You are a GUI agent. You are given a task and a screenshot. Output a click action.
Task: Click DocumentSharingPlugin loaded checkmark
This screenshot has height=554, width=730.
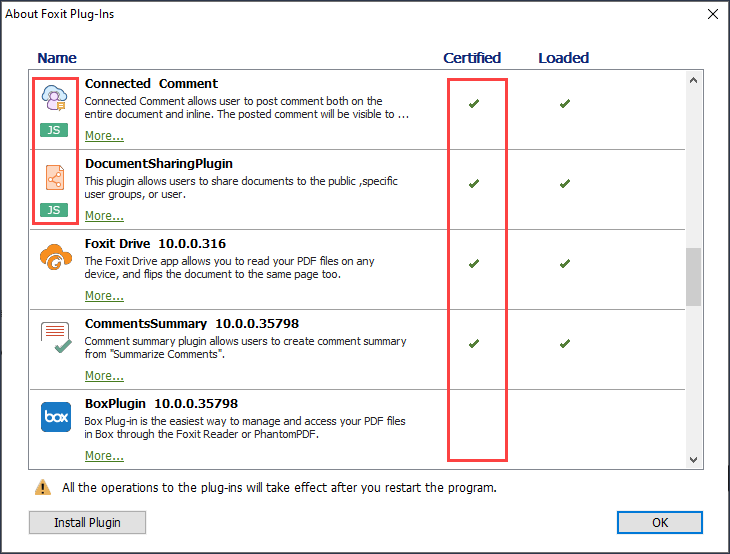[x=565, y=183]
